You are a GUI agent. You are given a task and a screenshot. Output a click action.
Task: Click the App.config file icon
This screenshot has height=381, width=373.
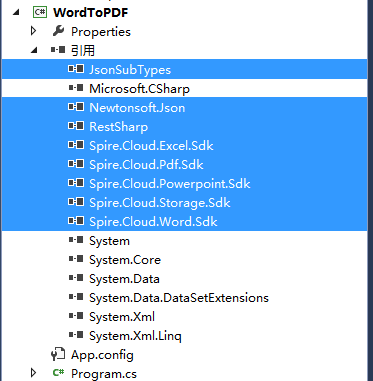(x=58, y=354)
